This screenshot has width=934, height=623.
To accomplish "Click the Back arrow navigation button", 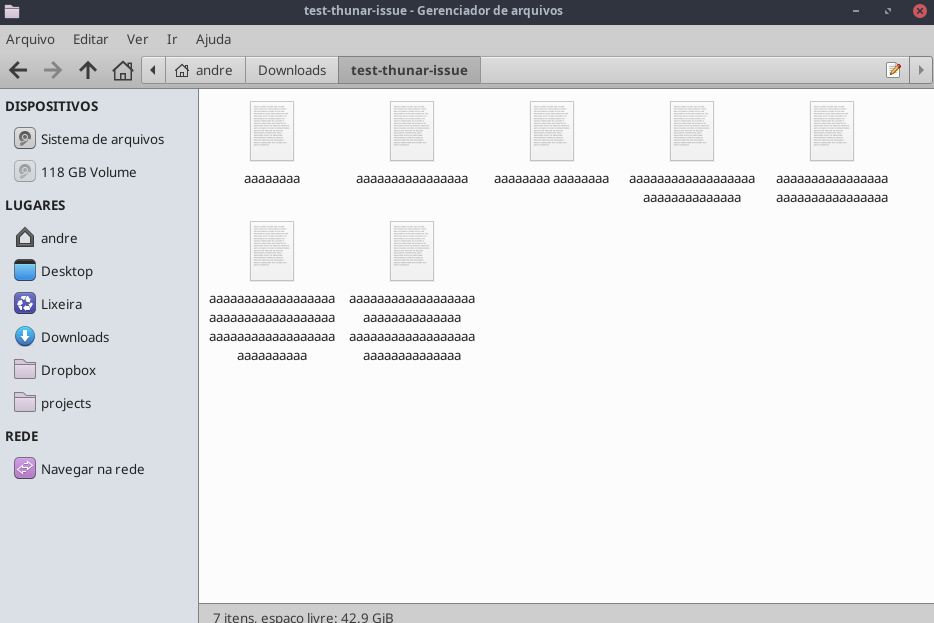I will 18,70.
